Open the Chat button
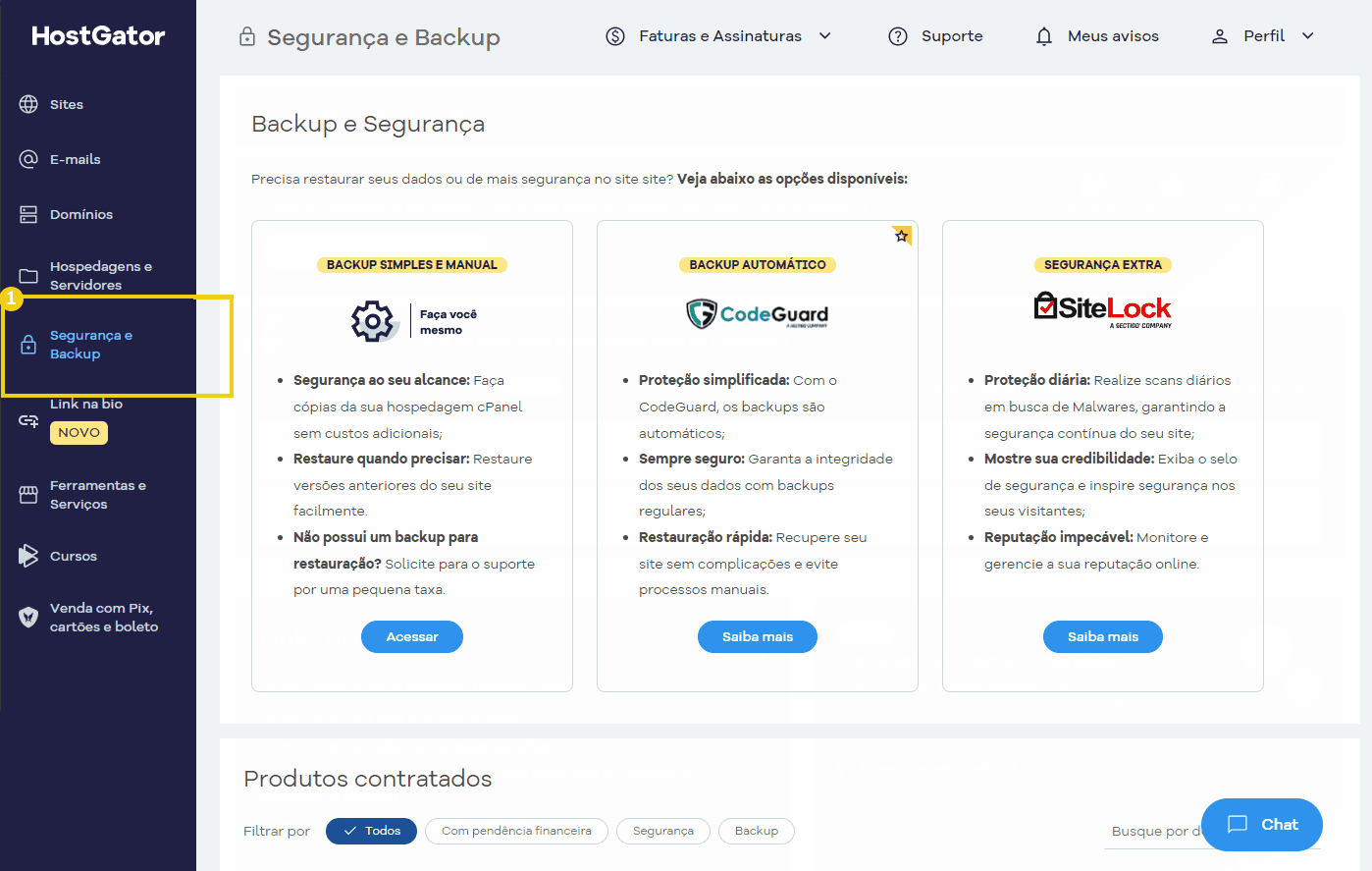The width and height of the screenshot is (1372, 871). (x=1262, y=825)
